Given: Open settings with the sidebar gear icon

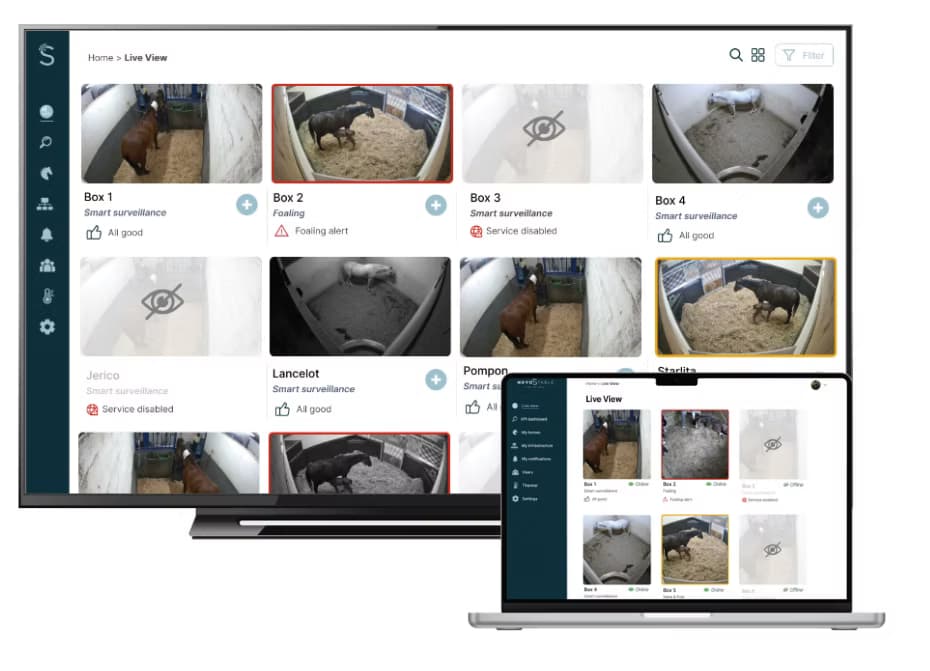Looking at the screenshot, I should (46, 327).
